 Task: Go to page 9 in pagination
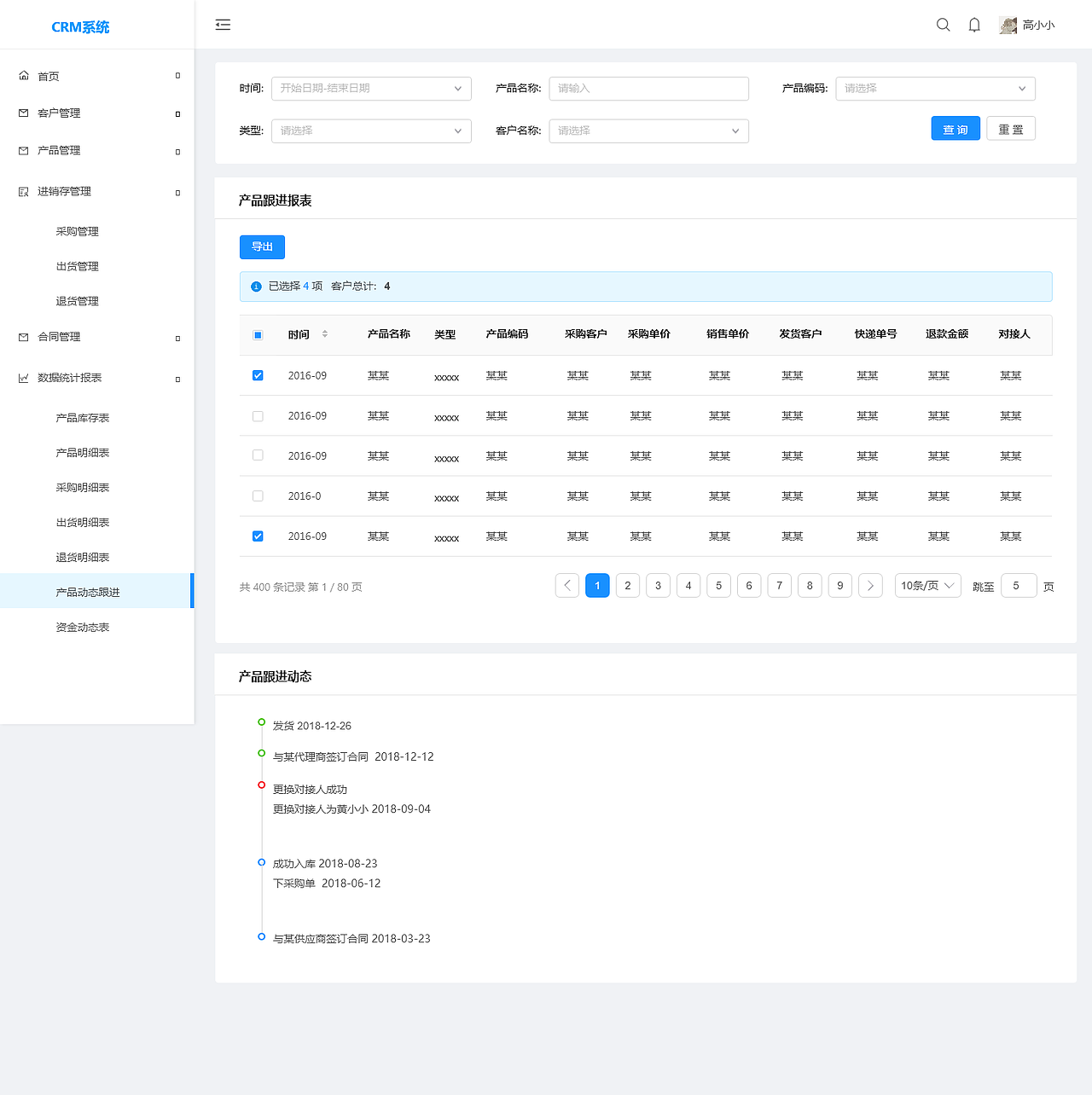click(840, 586)
